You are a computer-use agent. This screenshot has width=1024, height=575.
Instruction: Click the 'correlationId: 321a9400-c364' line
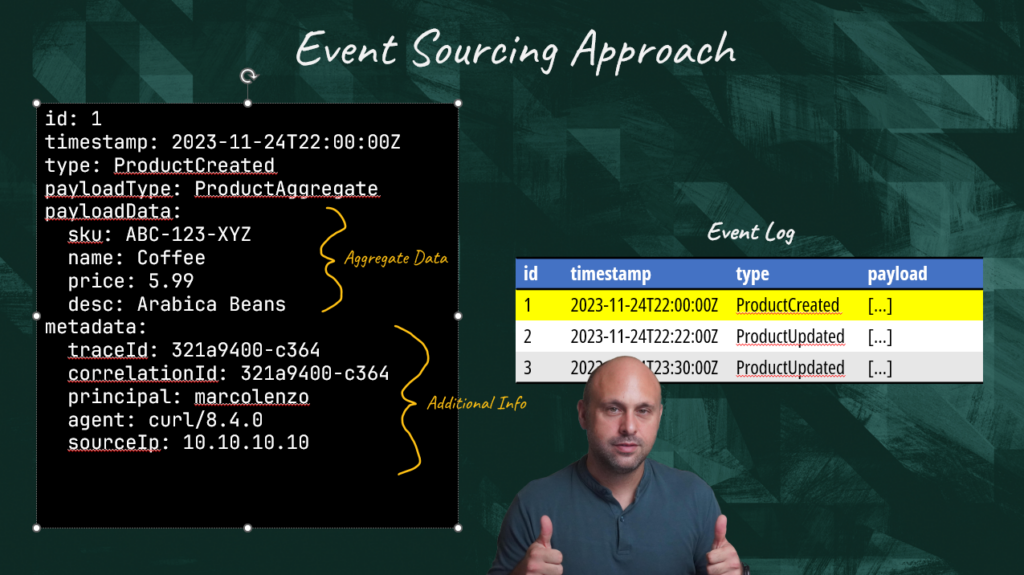229,374
